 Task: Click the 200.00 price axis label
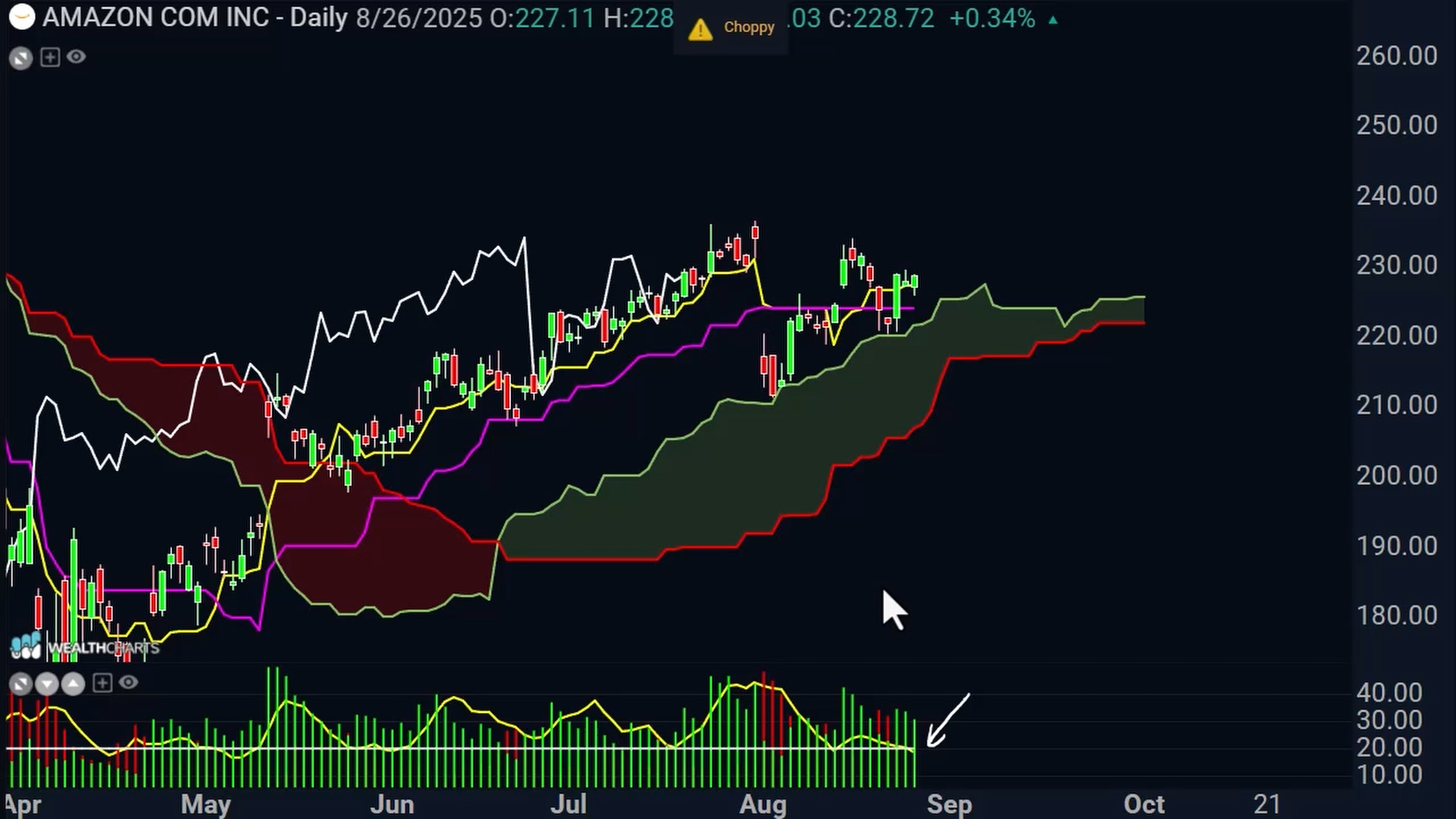(x=1397, y=475)
